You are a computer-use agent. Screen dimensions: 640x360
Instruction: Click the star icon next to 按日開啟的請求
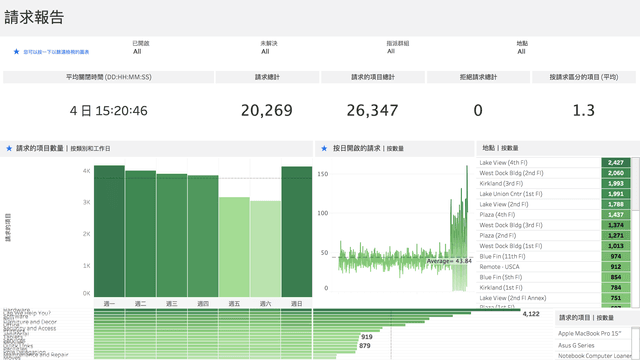[x=324, y=149]
